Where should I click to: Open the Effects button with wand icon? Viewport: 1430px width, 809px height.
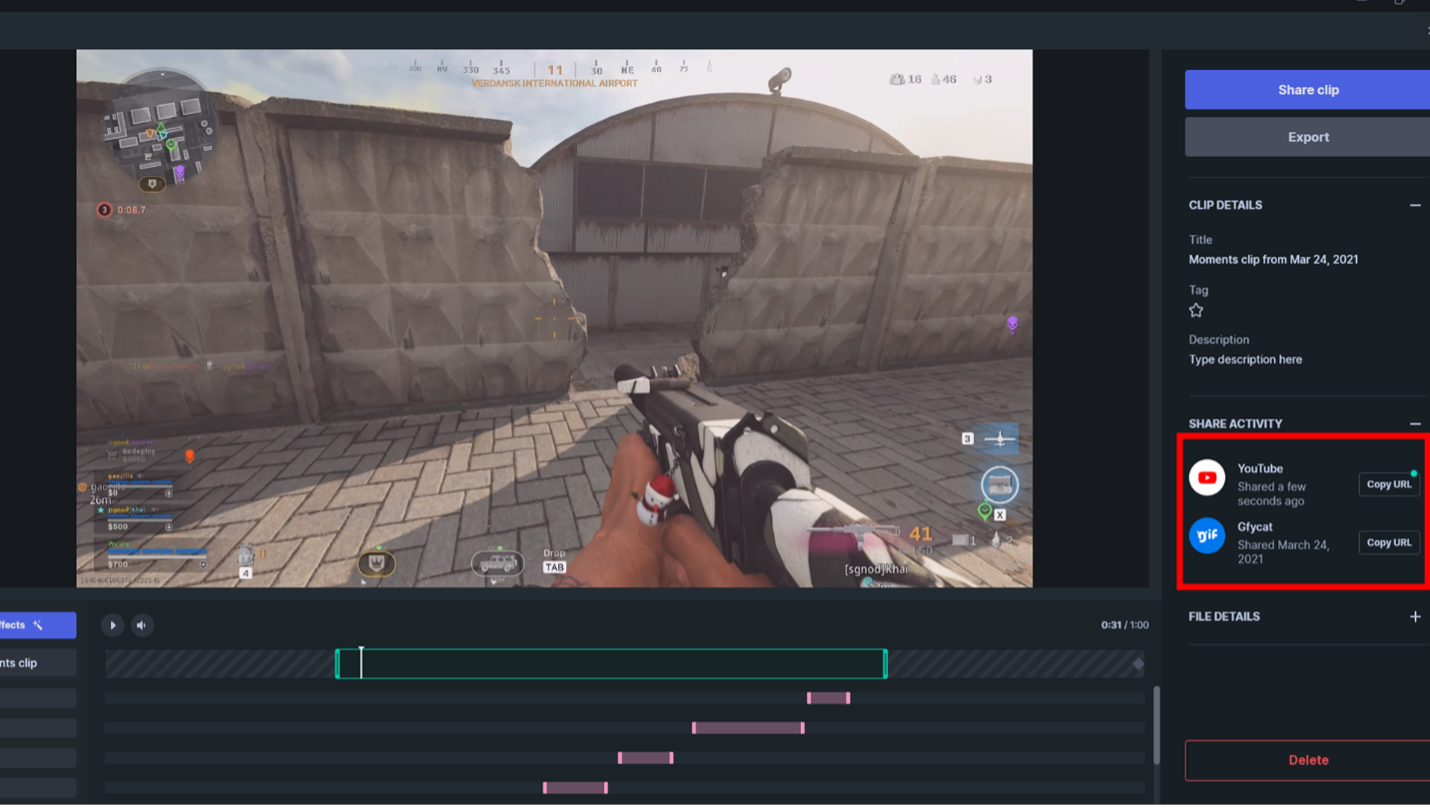(x=37, y=625)
